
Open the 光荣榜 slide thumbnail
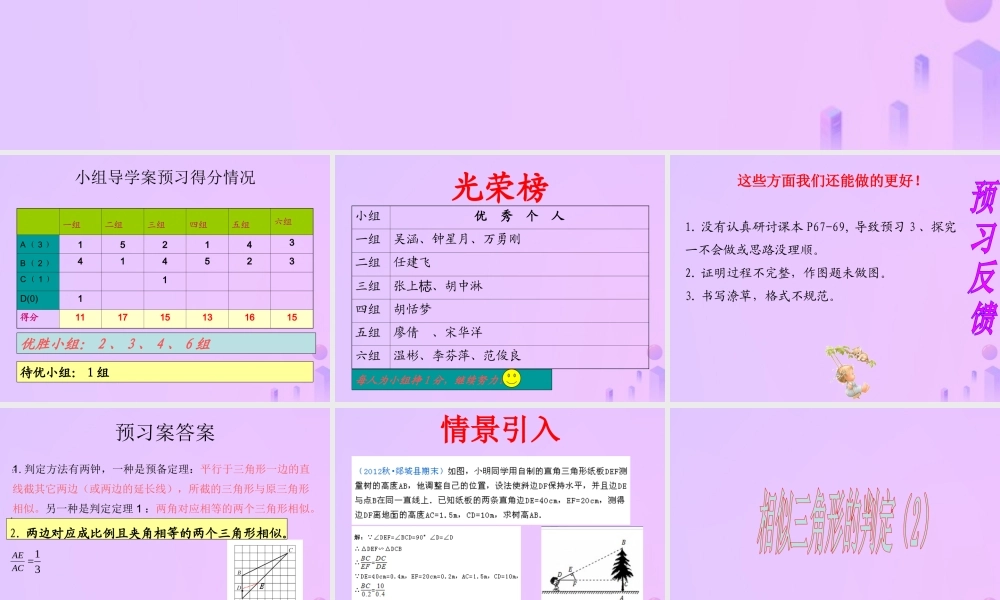(500, 278)
